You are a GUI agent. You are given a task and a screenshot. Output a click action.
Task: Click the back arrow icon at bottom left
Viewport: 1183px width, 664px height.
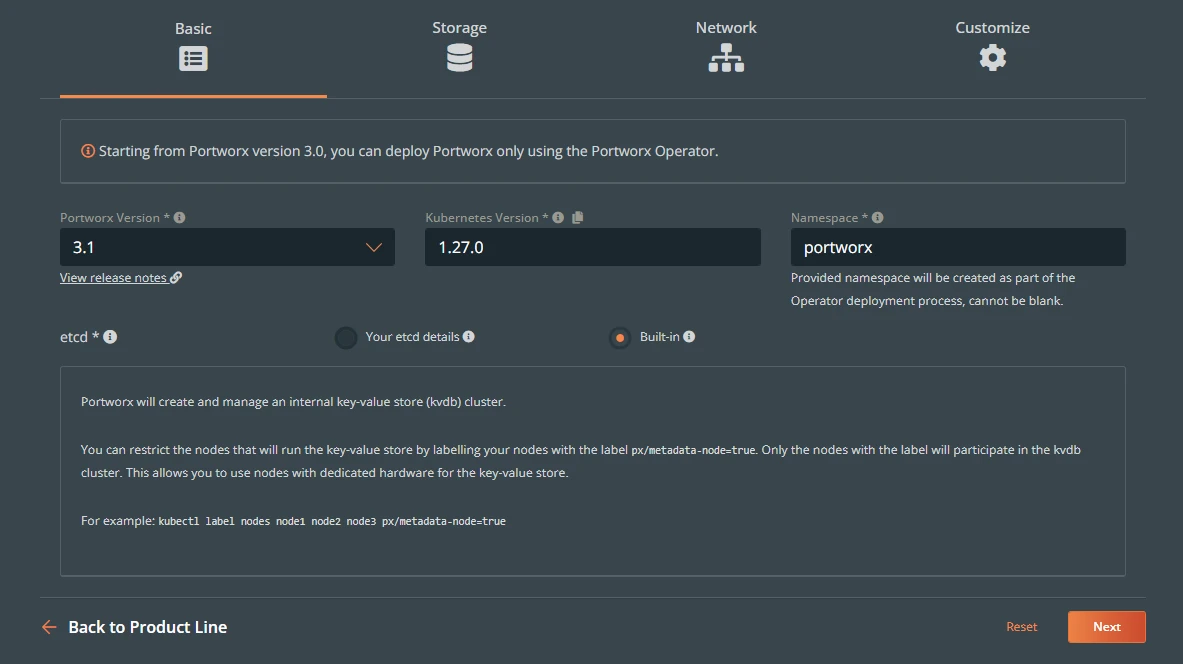[49, 627]
